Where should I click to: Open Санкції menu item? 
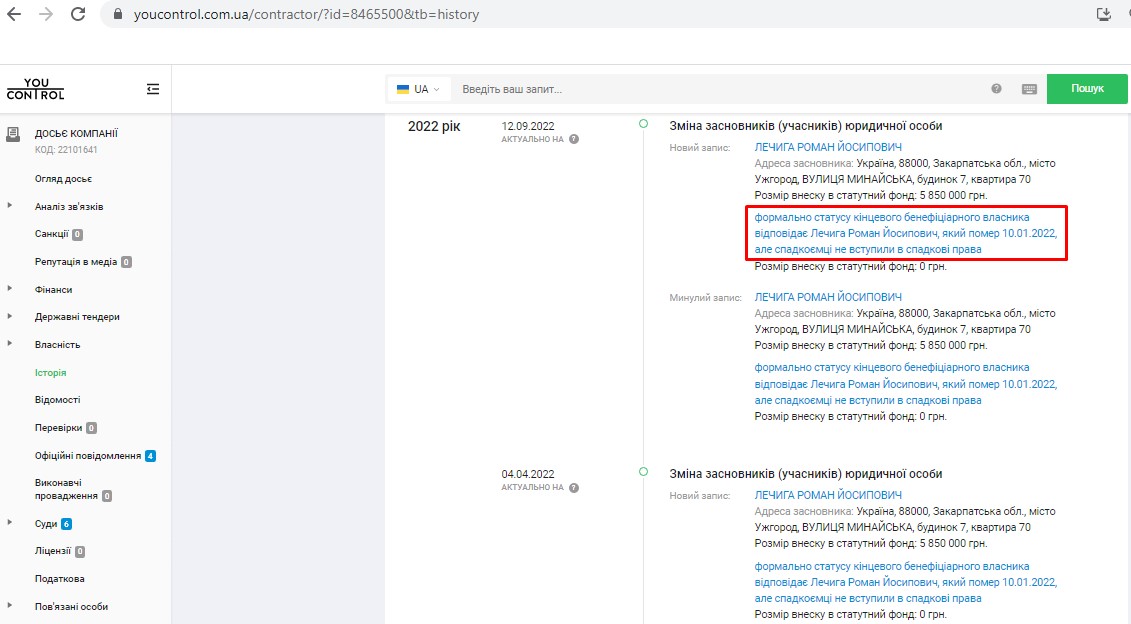point(52,234)
